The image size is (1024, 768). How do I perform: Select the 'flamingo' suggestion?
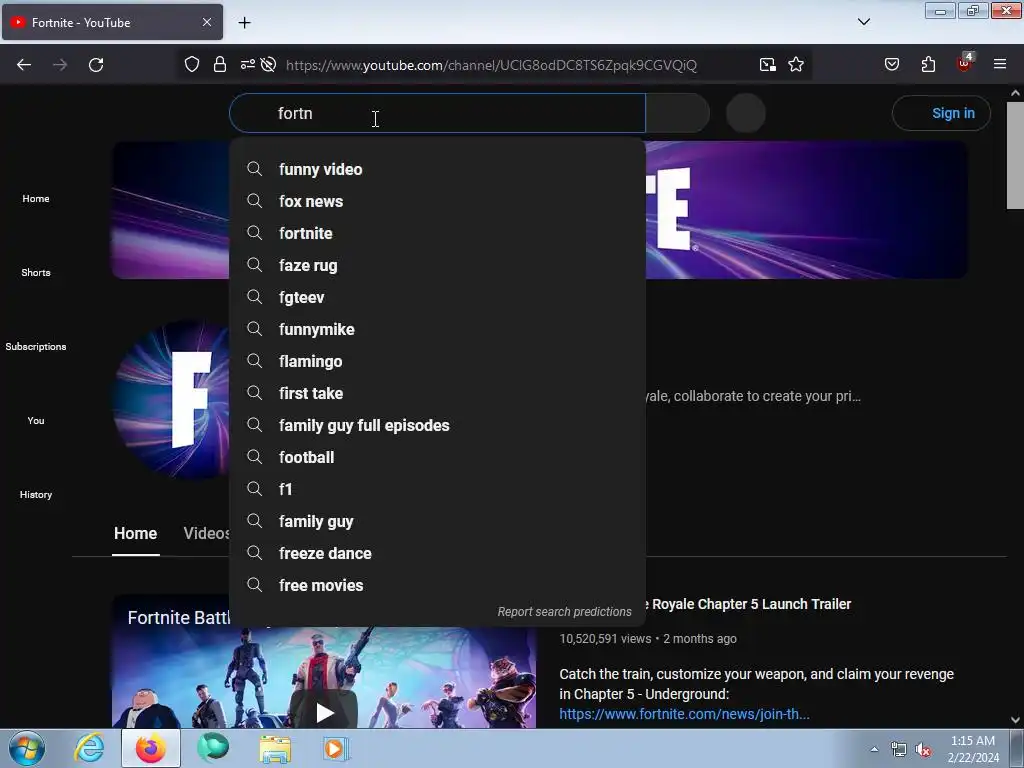coord(438,361)
